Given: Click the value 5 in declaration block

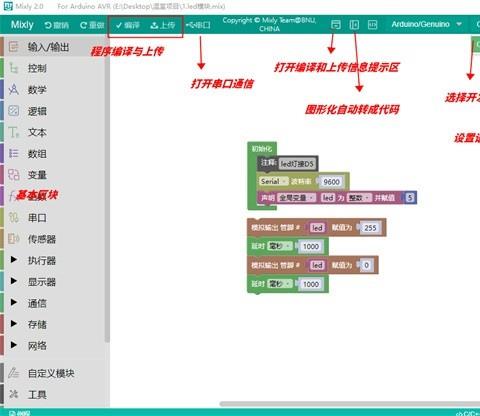Looking at the screenshot, I should click(410, 198).
